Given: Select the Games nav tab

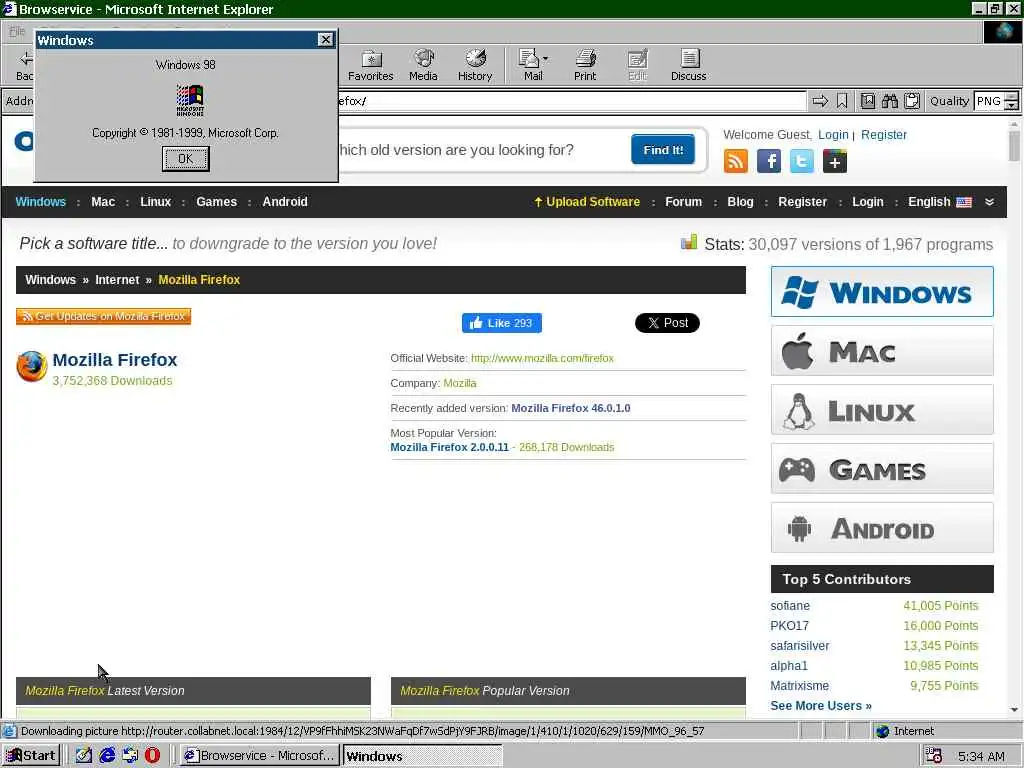Looking at the screenshot, I should click(x=217, y=202).
